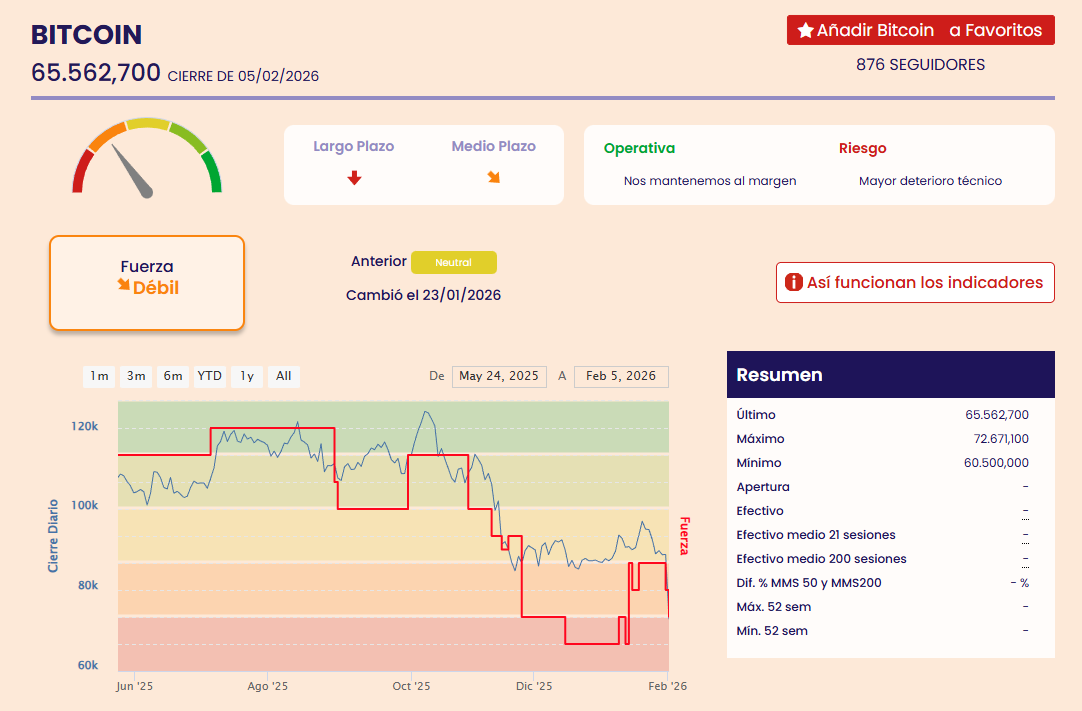1082x711 pixels.
Task: Click the BITCOIN title
Action: point(86,35)
